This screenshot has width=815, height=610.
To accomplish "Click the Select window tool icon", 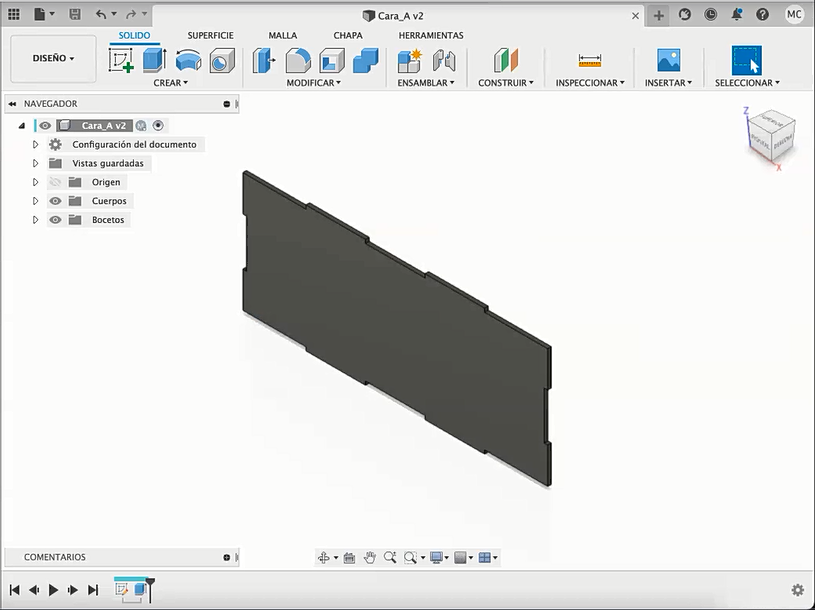I will [747, 60].
